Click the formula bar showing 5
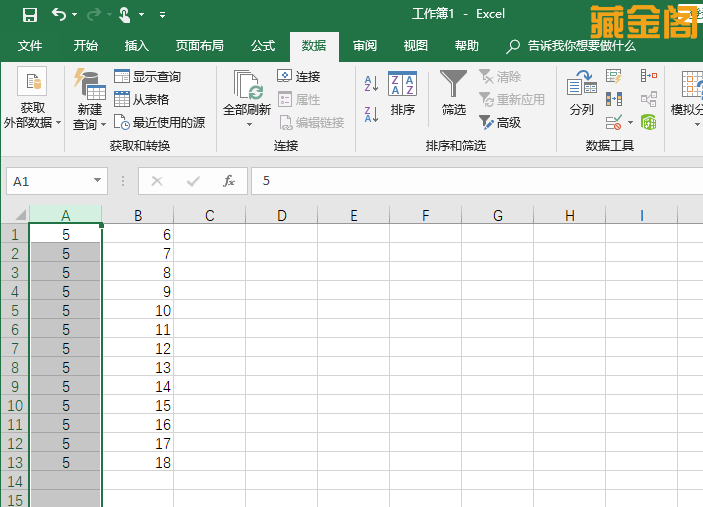Image resolution: width=703 pixels, height=507 pixels. (477, 181)
